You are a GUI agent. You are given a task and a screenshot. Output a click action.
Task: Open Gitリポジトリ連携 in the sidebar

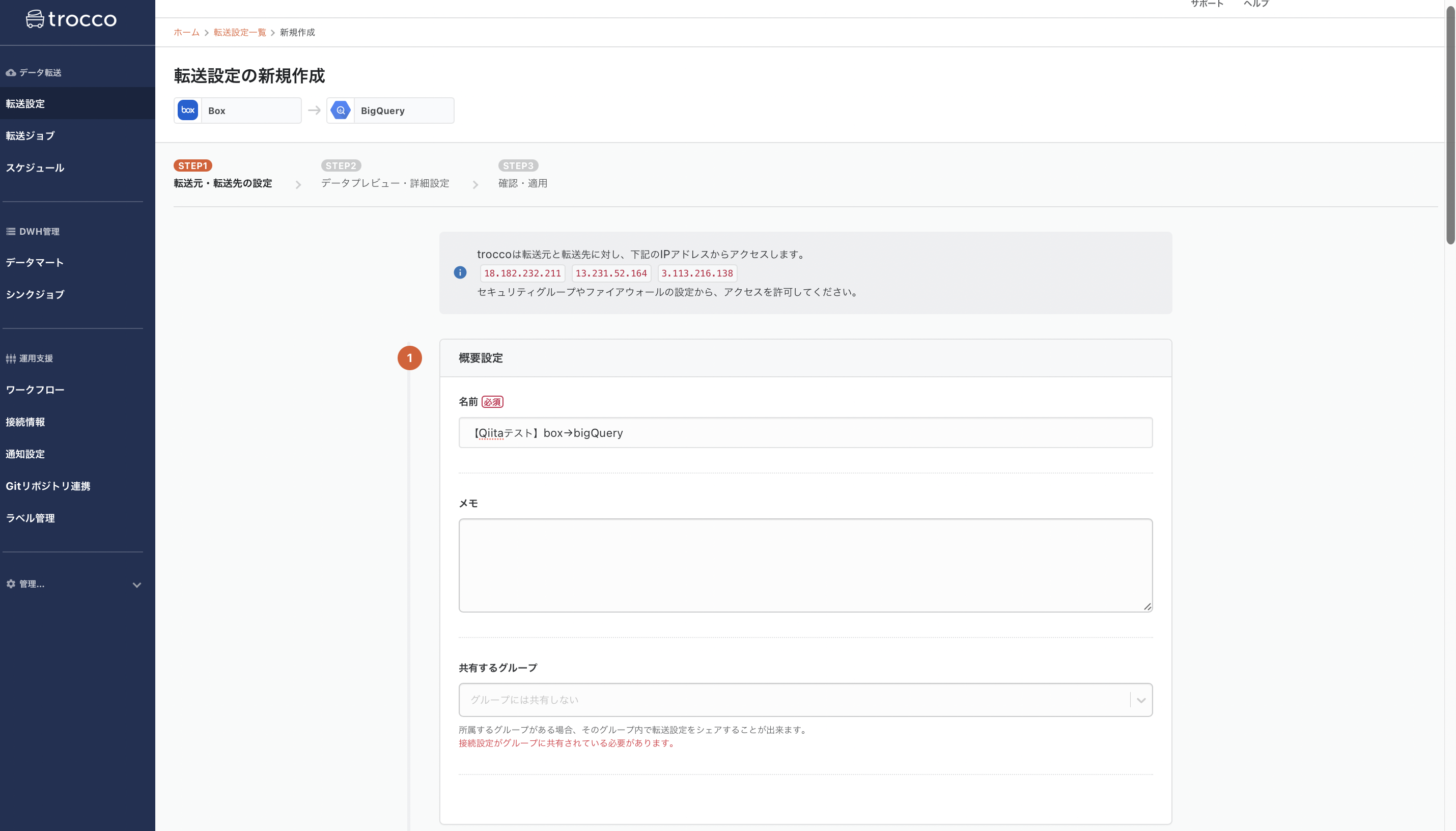[x=77, y=486]
